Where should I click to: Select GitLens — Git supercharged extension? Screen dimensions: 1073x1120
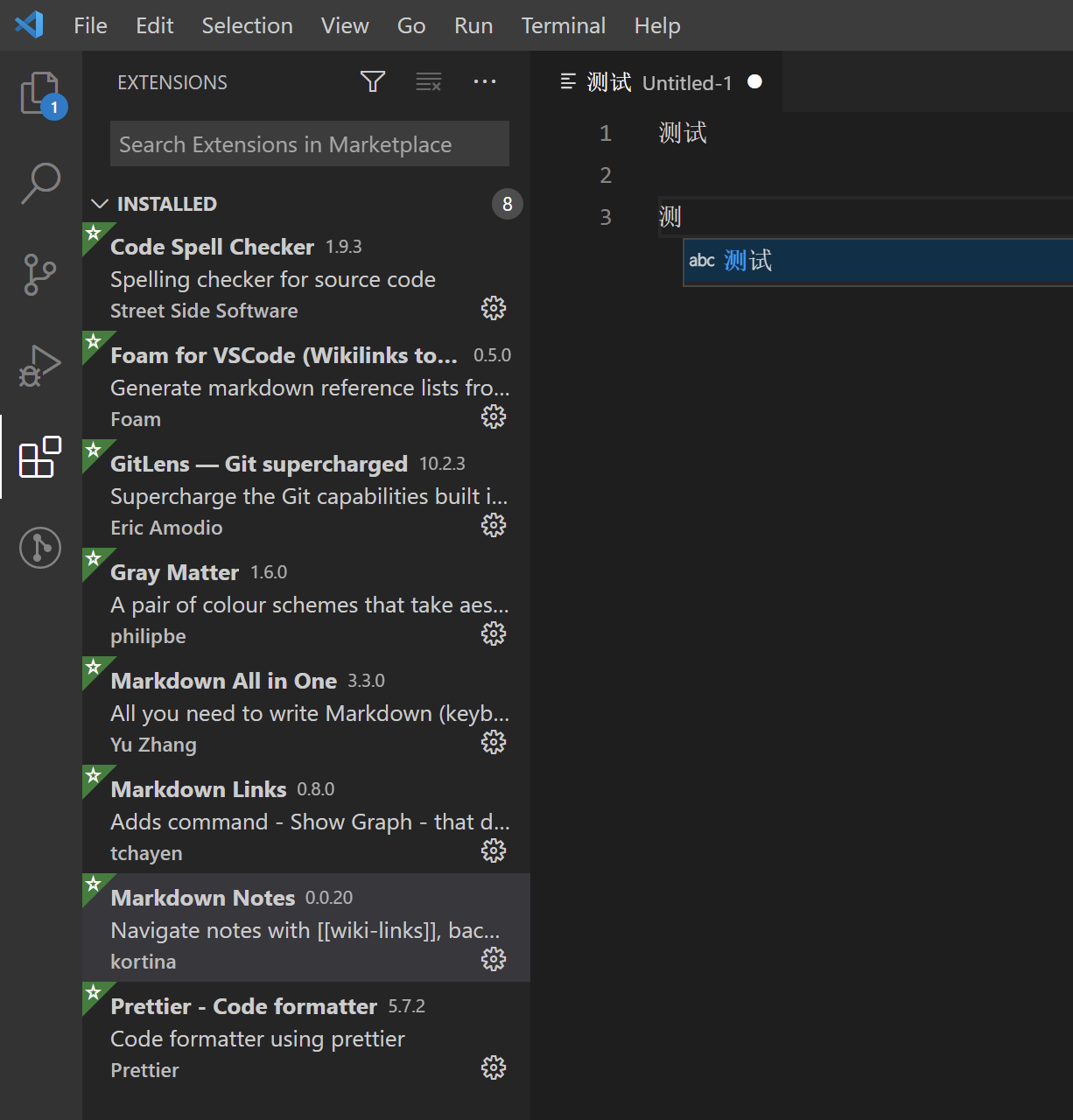click(306, 493)
